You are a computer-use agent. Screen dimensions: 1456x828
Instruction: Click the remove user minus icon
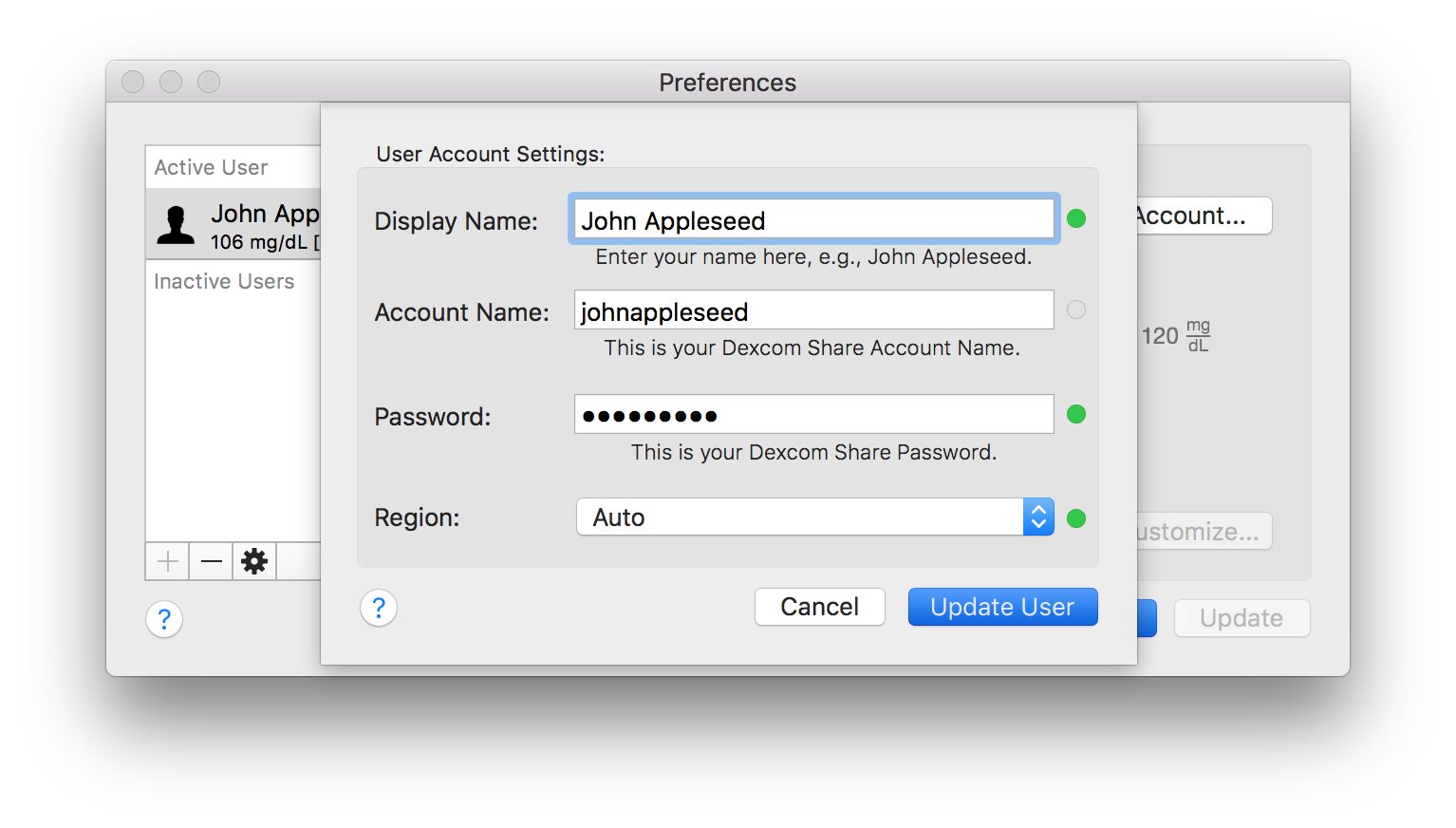[x=212, y=561]
